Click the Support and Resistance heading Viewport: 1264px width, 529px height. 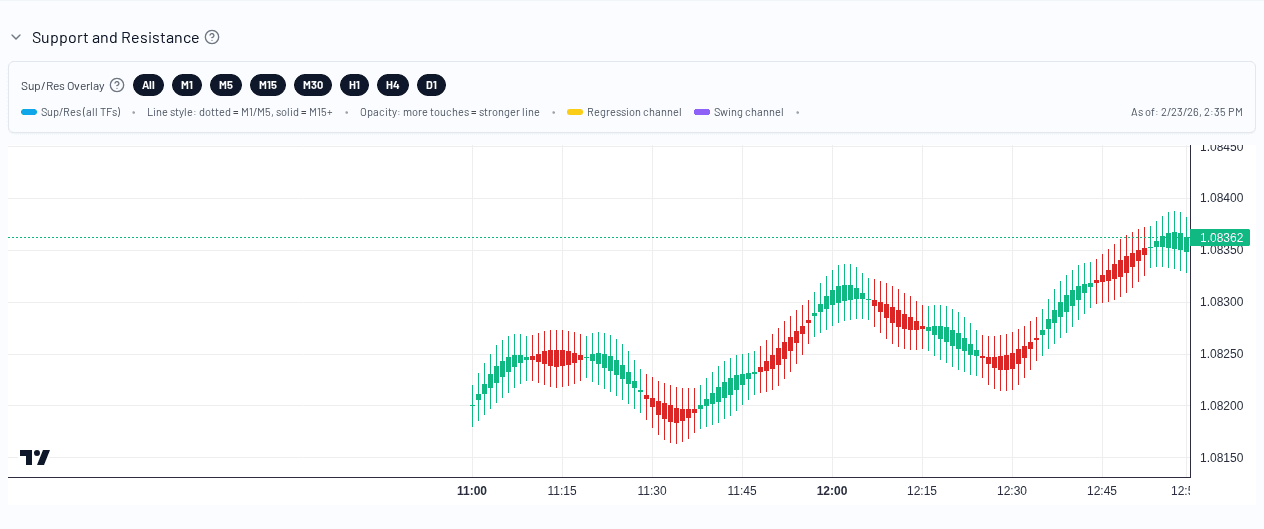tap(115, 38)
